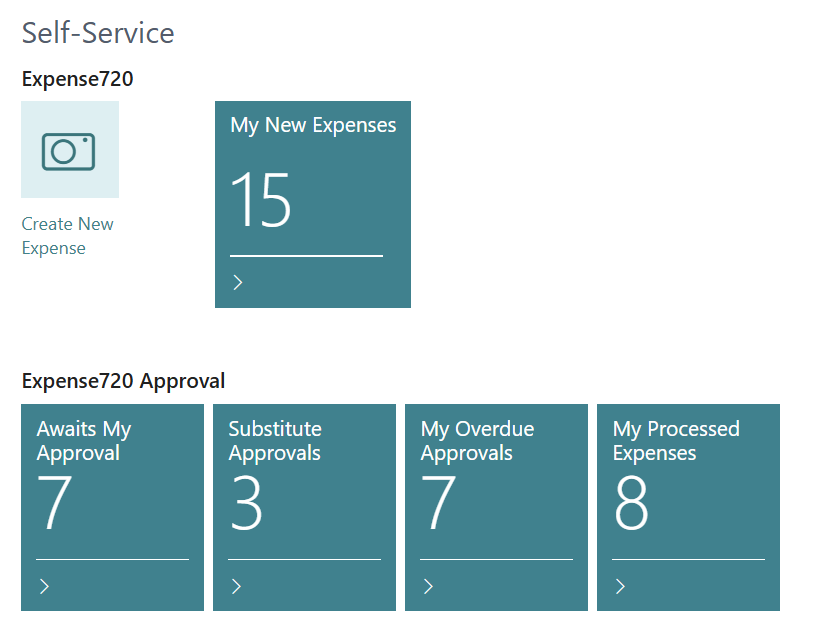Expand Awaits My Approval using its chevron
817x643 pixels.
[x=45, y=586]
